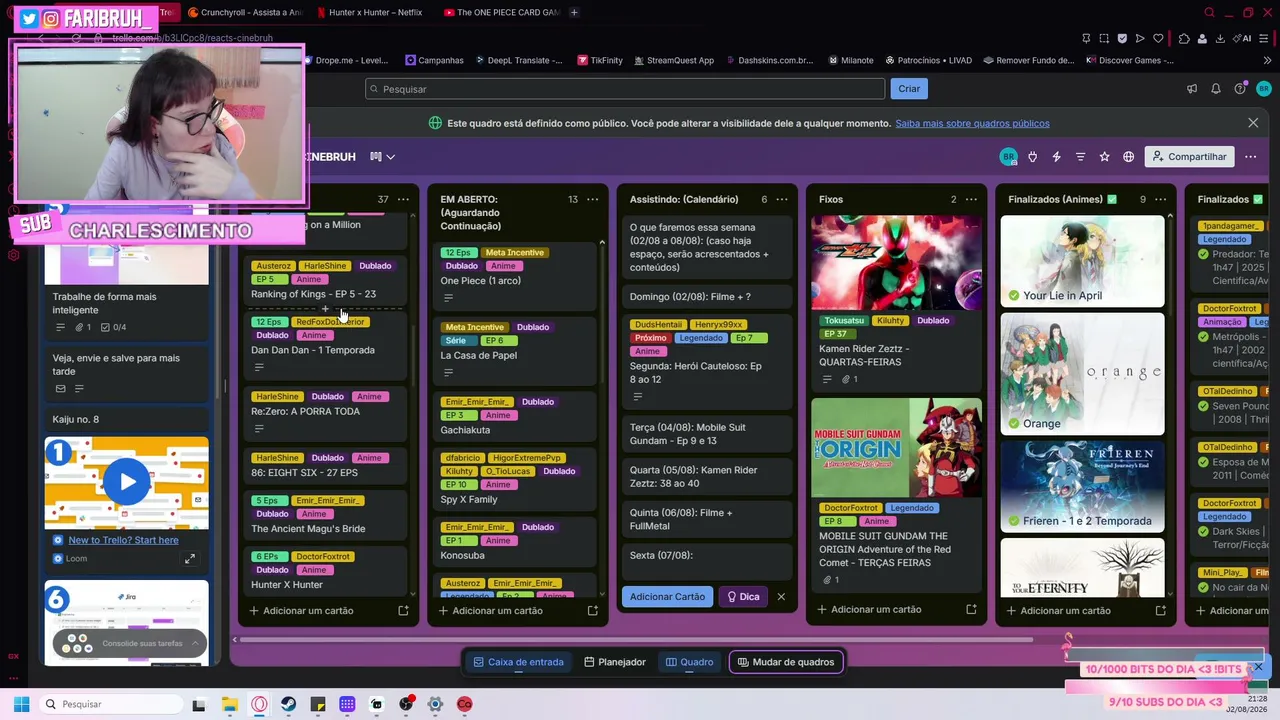Open File Explorer from the taskbar
The width and height of the screenshot is (1280, 720).
click(228, 704)
